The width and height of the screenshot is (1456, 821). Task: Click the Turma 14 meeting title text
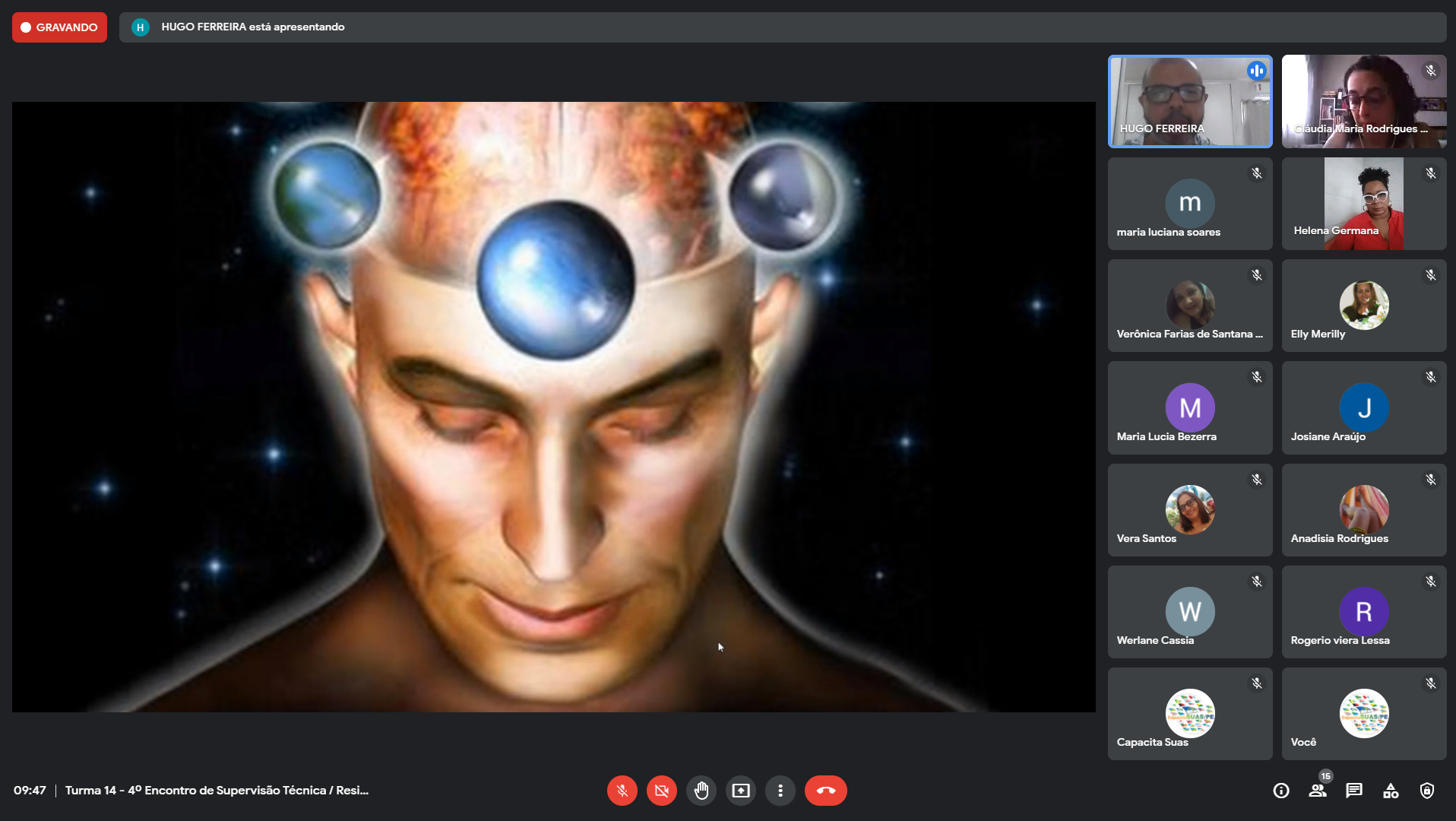coord(217,791)
